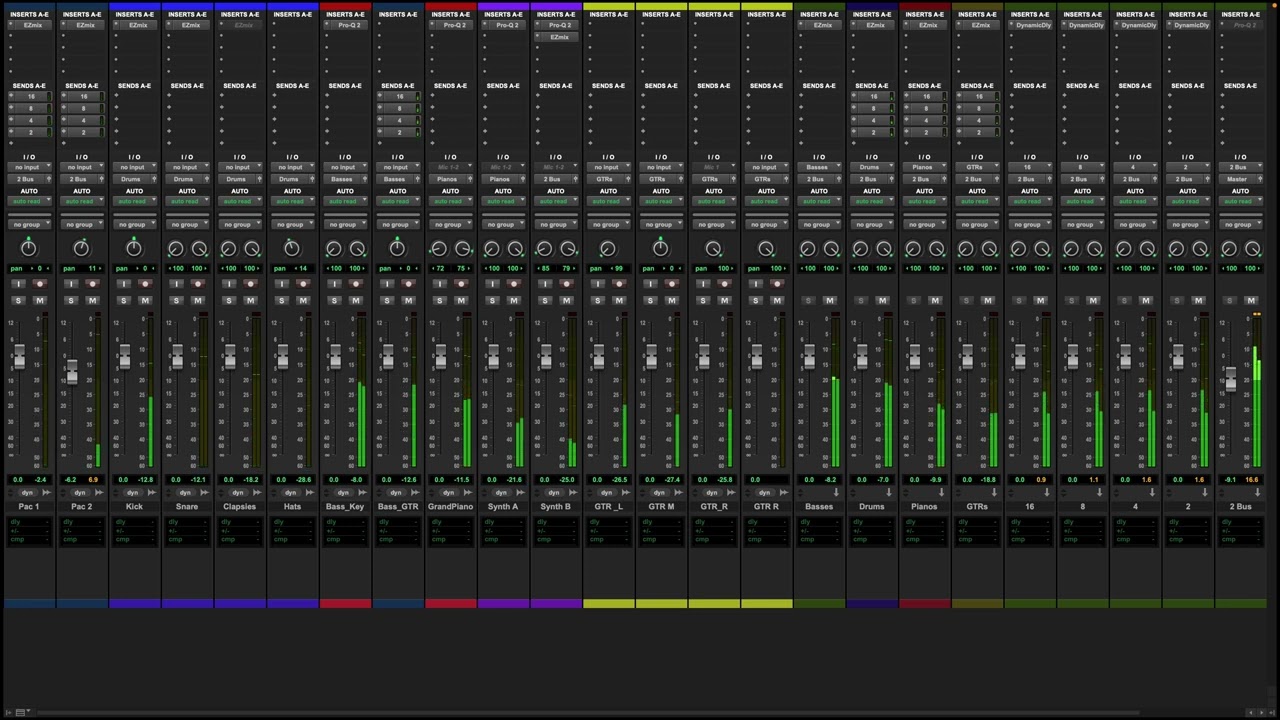Mute the Pac 2 track
The image size is (1280, 720).
(x=92, y=300)
